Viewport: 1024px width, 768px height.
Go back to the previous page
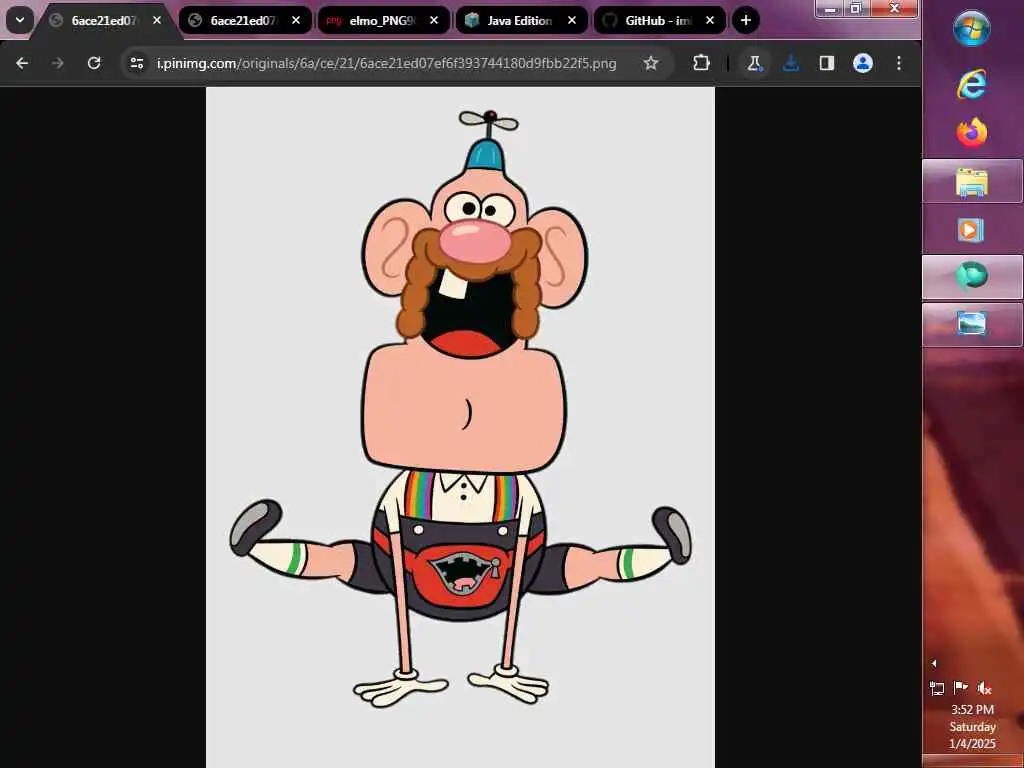click(x=22, y=63)
